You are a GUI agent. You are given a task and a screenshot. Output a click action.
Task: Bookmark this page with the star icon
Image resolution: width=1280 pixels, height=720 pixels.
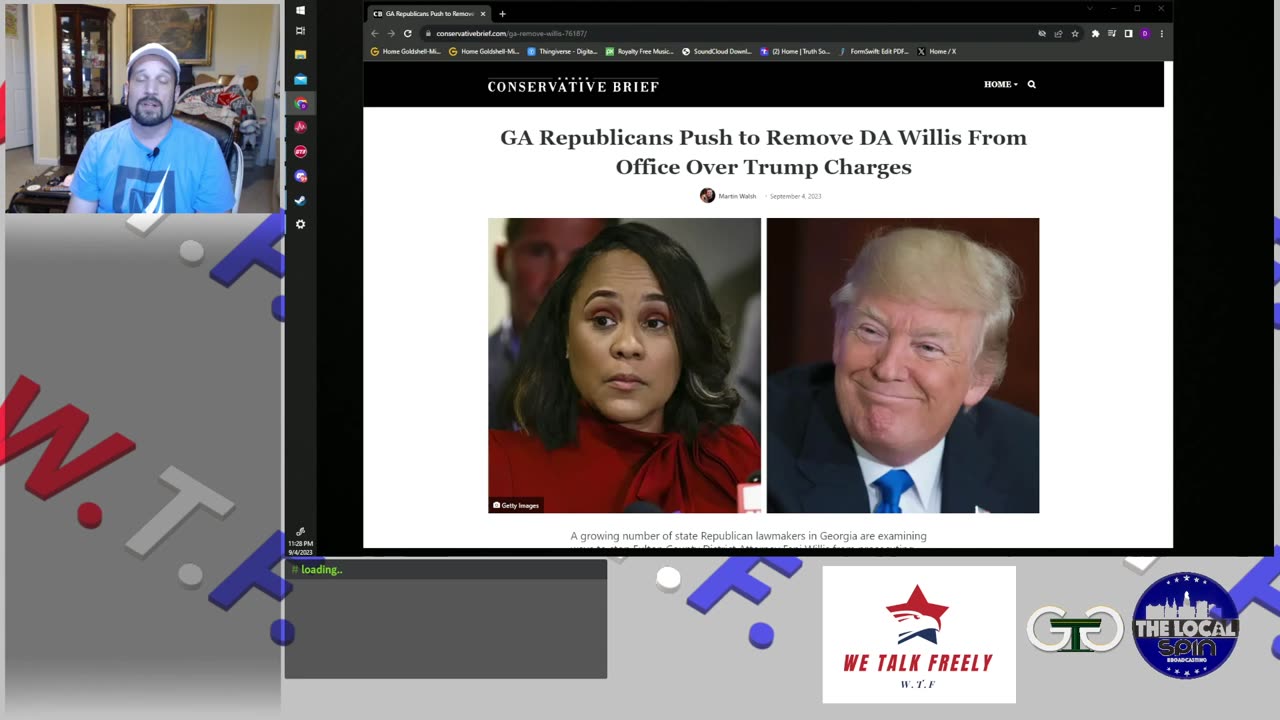coord(1075,33)
